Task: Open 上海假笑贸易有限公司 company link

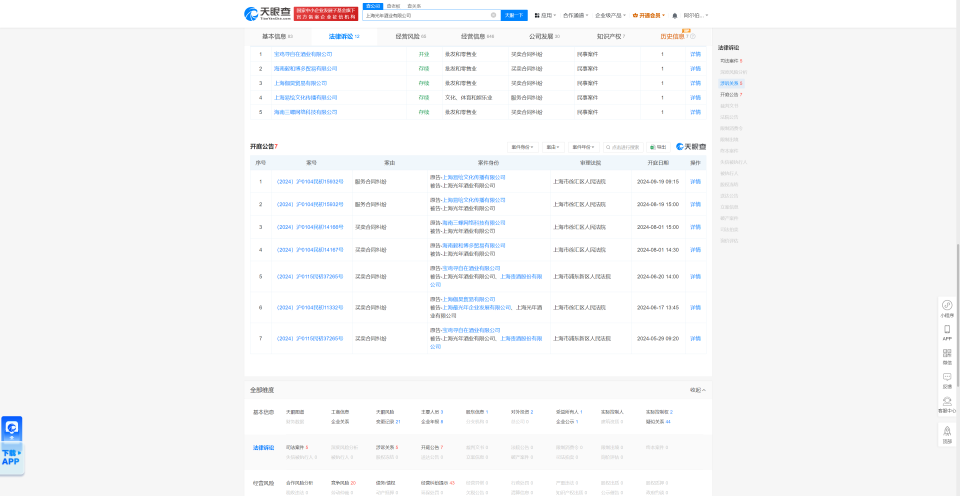Action: tap(300, 83)
